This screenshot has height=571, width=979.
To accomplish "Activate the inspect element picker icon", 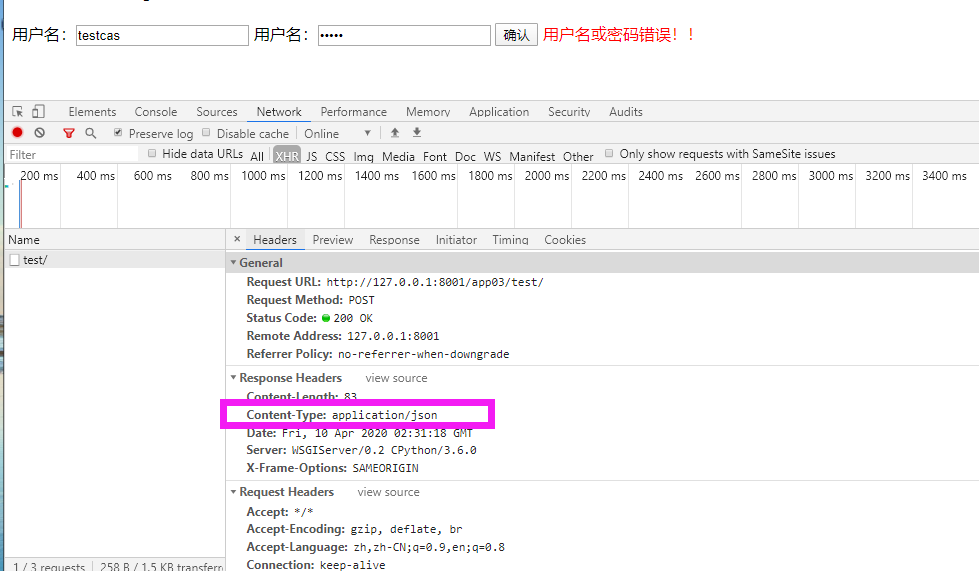I will 17,112.
